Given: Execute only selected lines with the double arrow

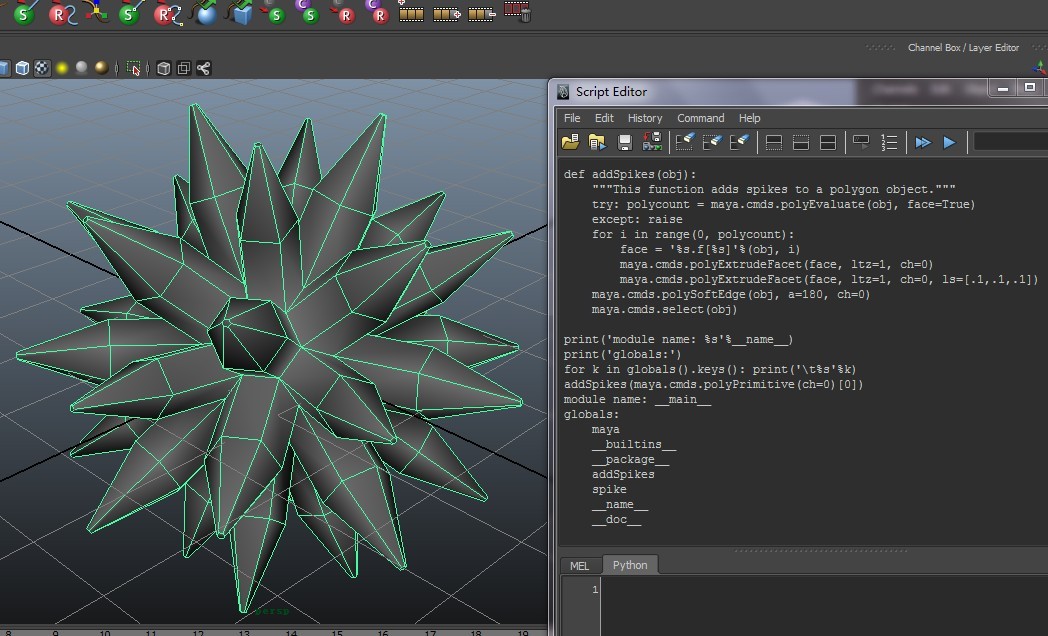Looking at the screenshot, I should (x=922, y=142).
